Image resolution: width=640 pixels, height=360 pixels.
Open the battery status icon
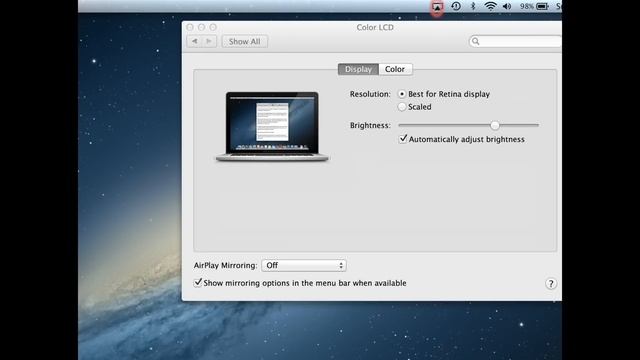542,6
